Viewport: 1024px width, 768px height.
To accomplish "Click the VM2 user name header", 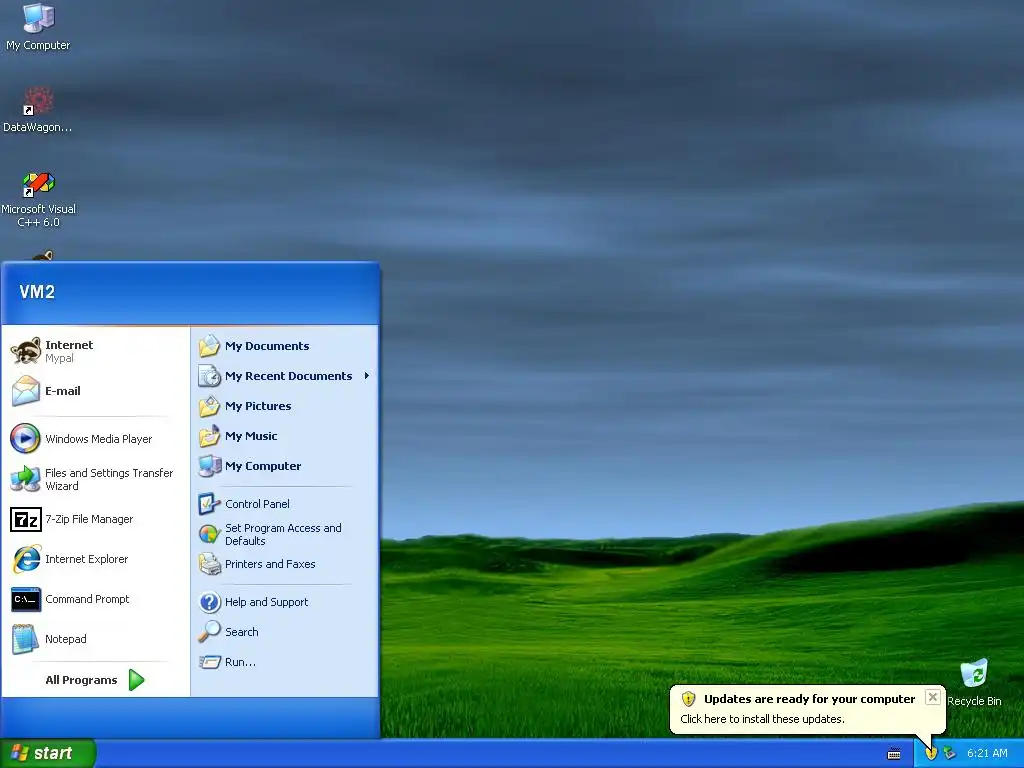I will (x=37, y=292).
